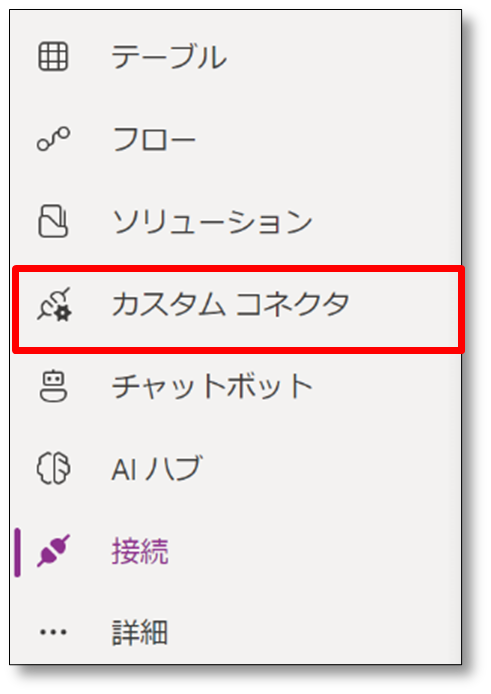This screenshot has width=491, height=694.
Task: Navigate to チャットボット
Action: (x=236, y=386)
